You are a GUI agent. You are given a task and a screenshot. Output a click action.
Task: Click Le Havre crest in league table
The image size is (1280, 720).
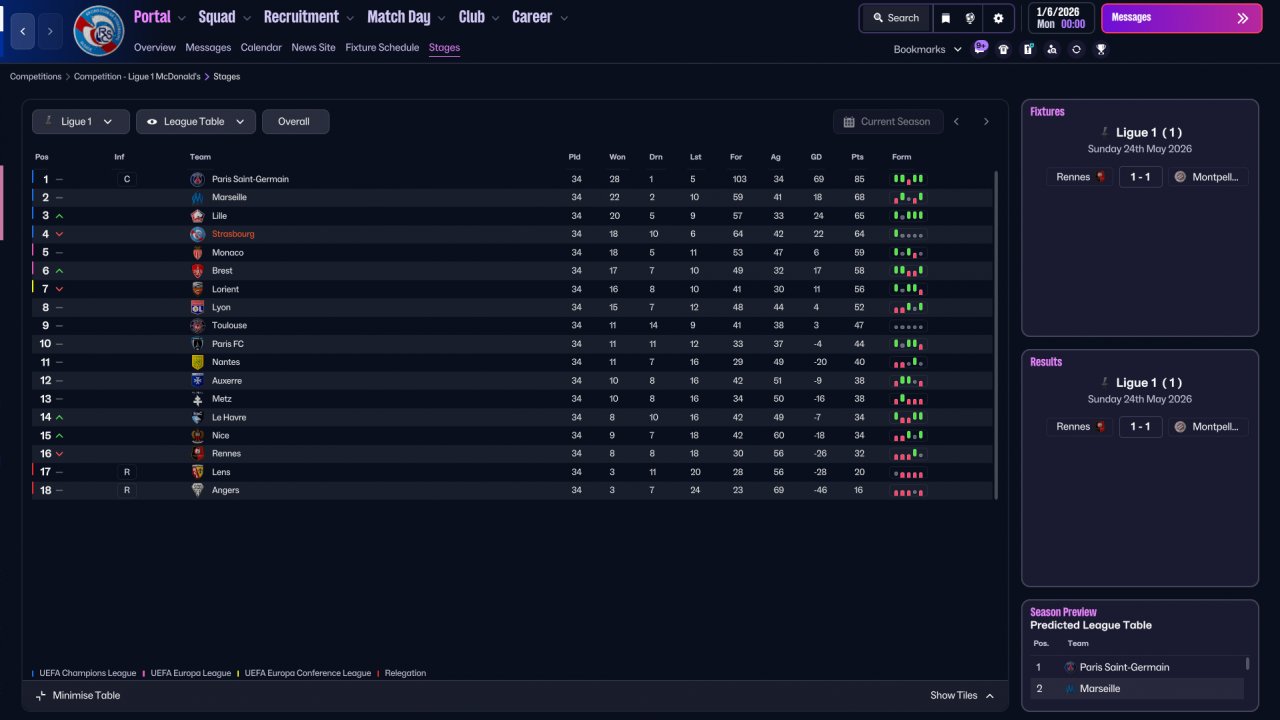pos(197,417)
